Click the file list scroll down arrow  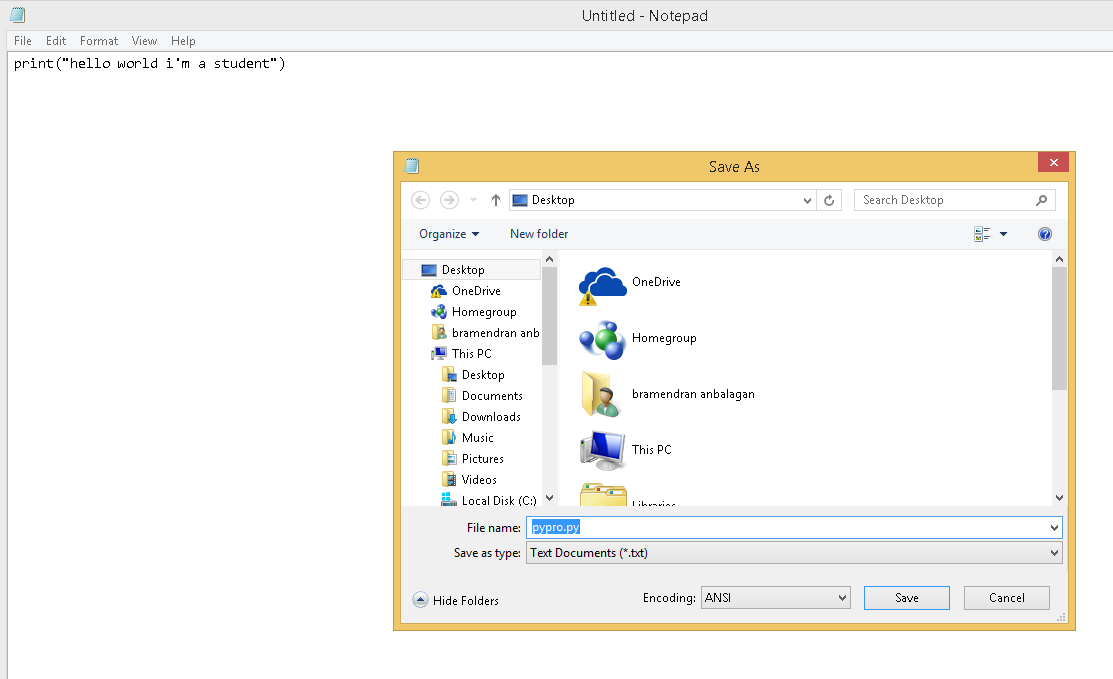point(1059,498)
